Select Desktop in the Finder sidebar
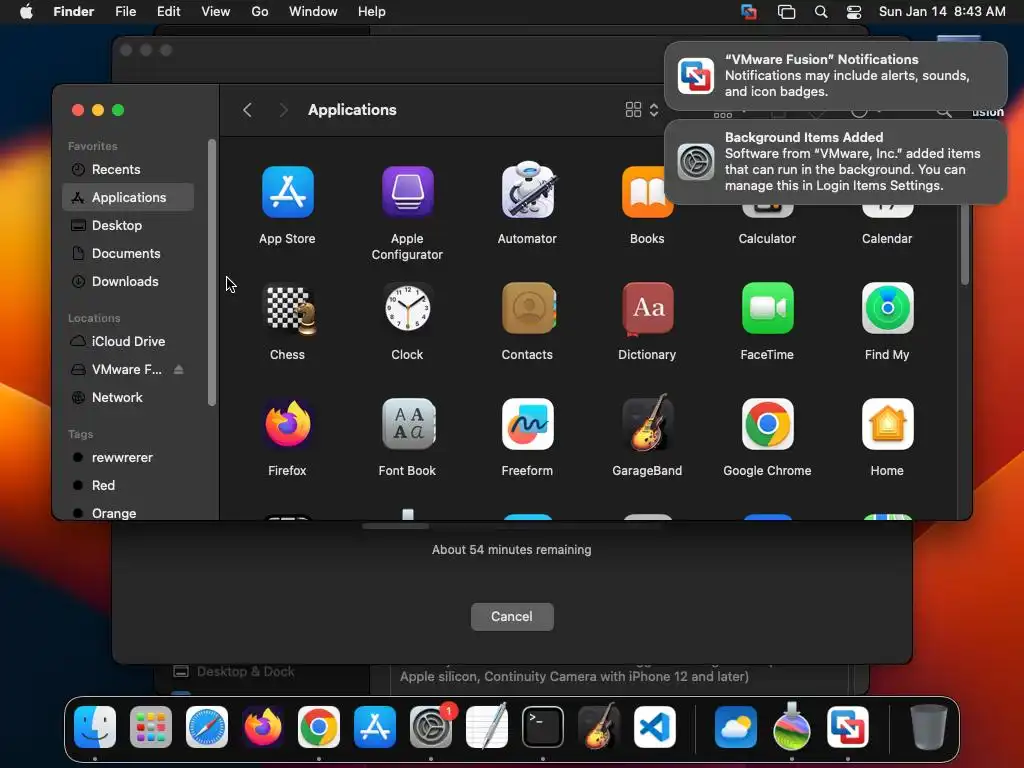This screenshot has width=1024, height=768. (128, 225)
